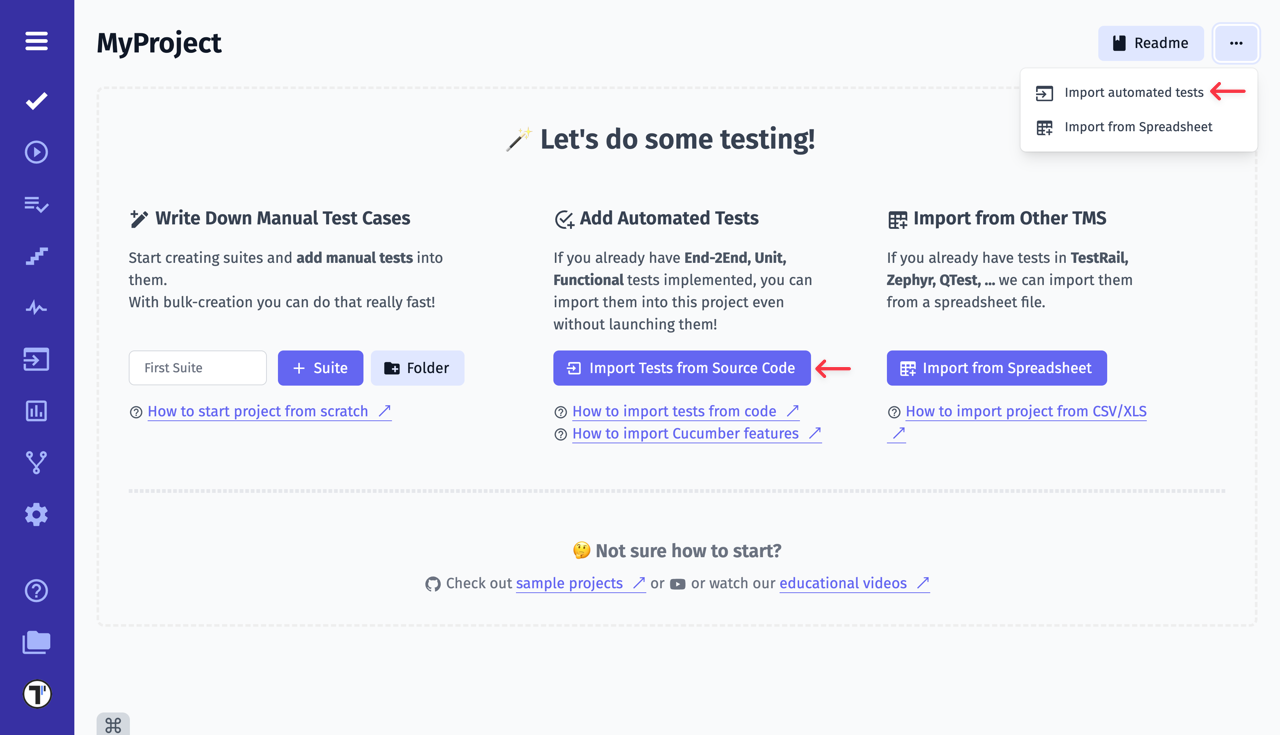Open the Readme

click(1150, 43)
